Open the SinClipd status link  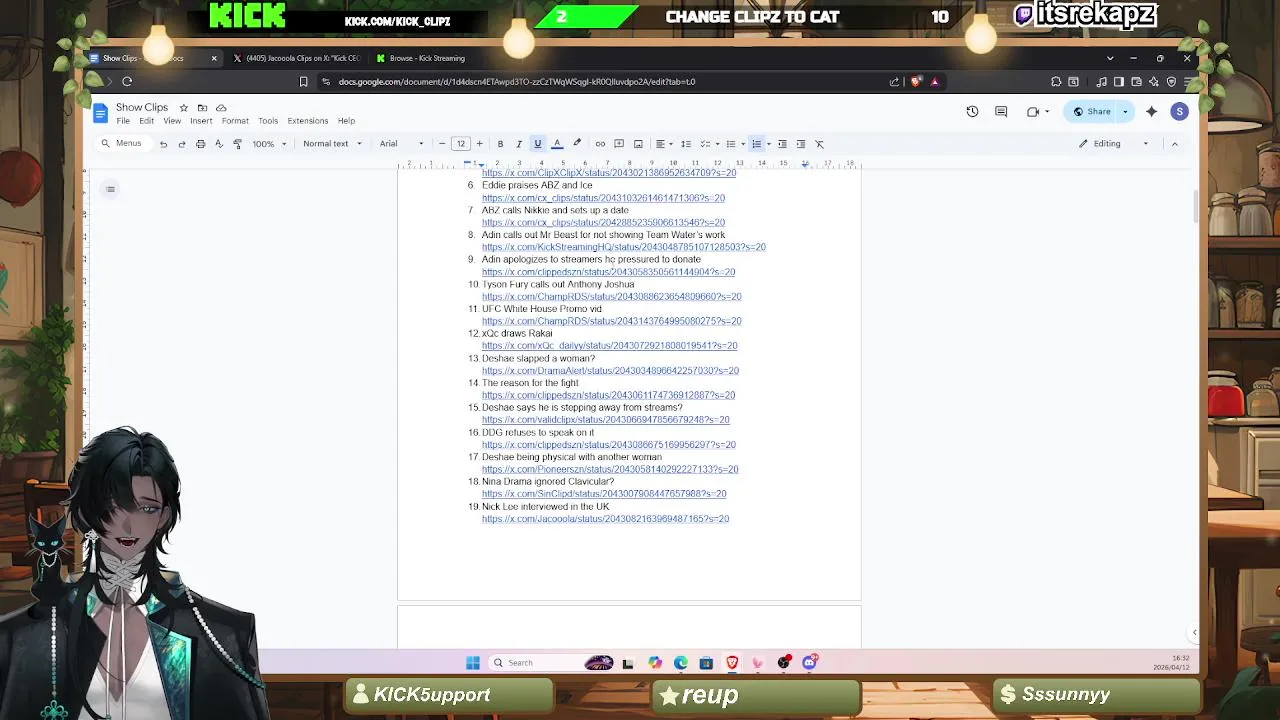pos(604,494)
